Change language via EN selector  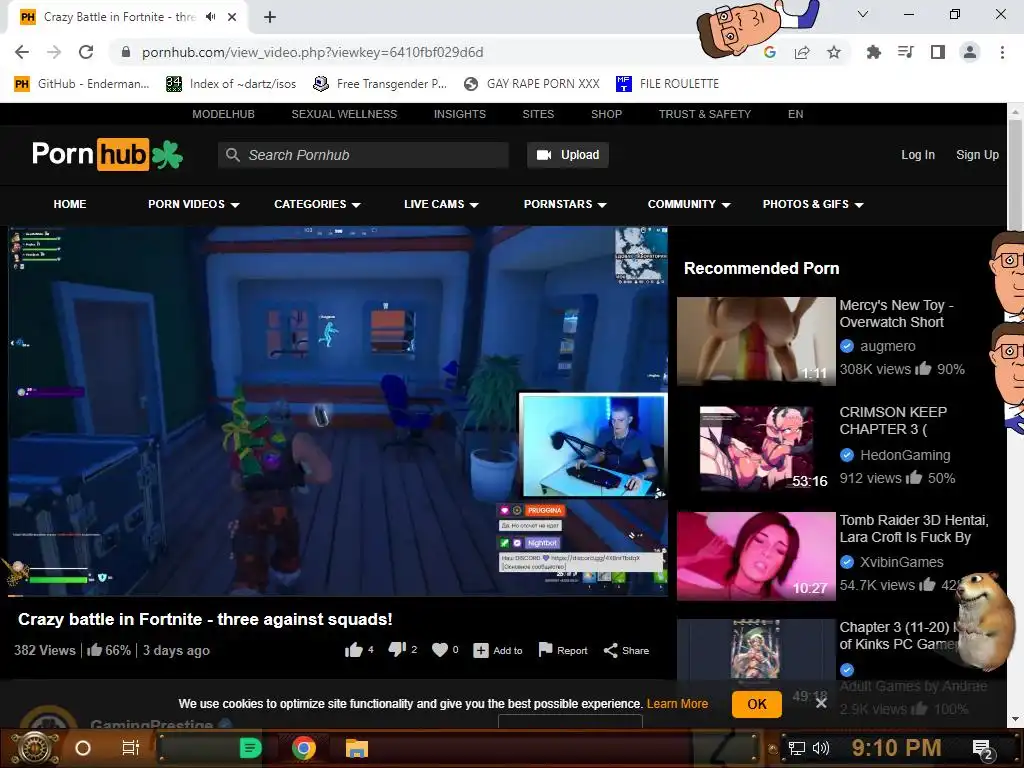pos(795,114)
